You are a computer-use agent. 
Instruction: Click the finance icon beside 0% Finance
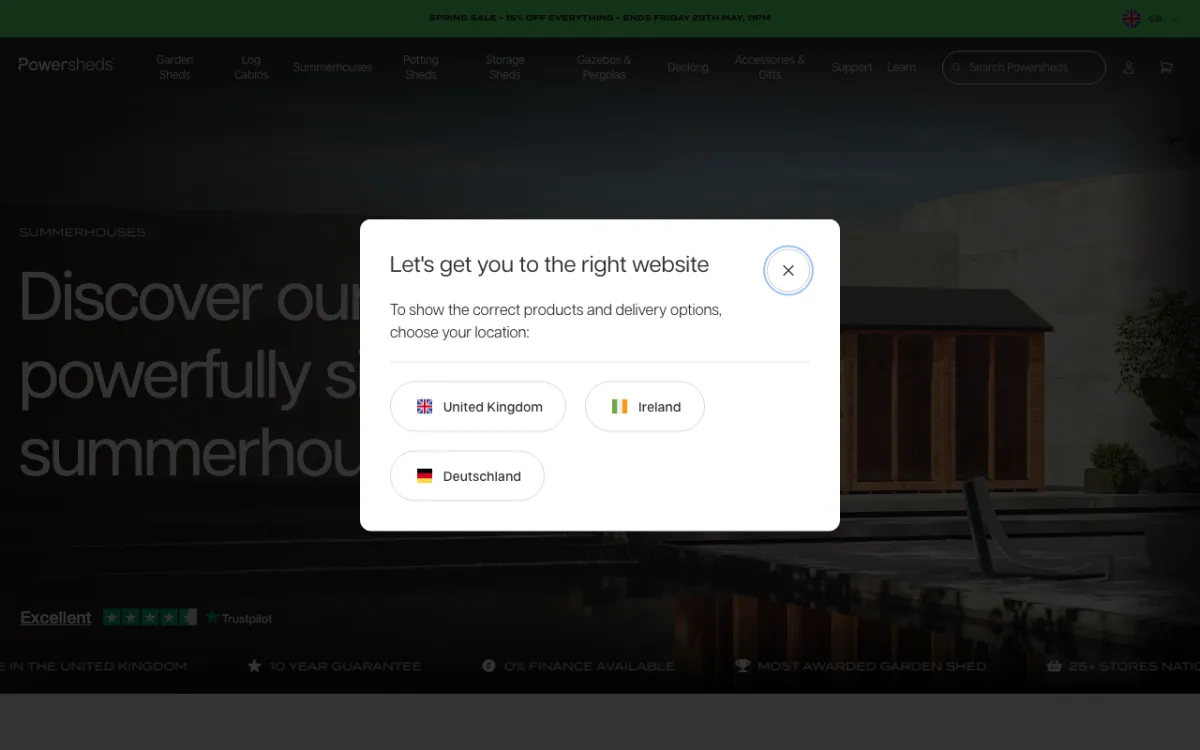click(488, 665)
